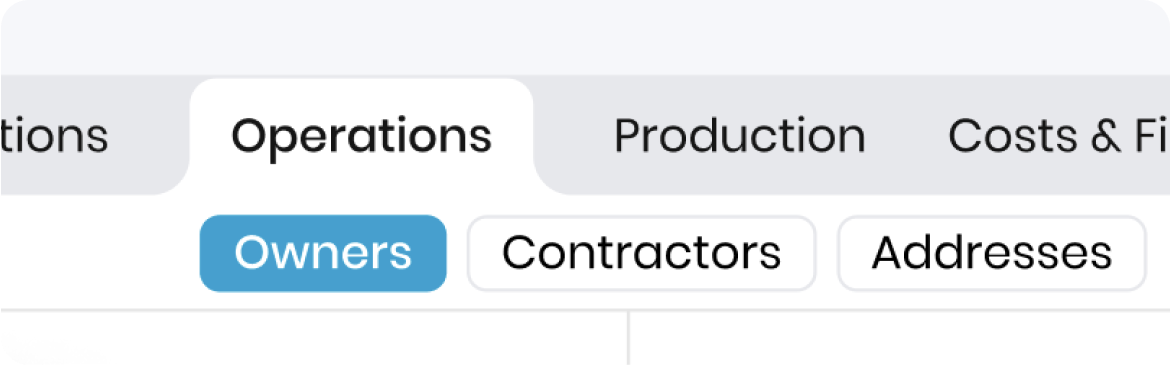Open the Addresses sub-section

pyautogui.click(x=992, y=253)
